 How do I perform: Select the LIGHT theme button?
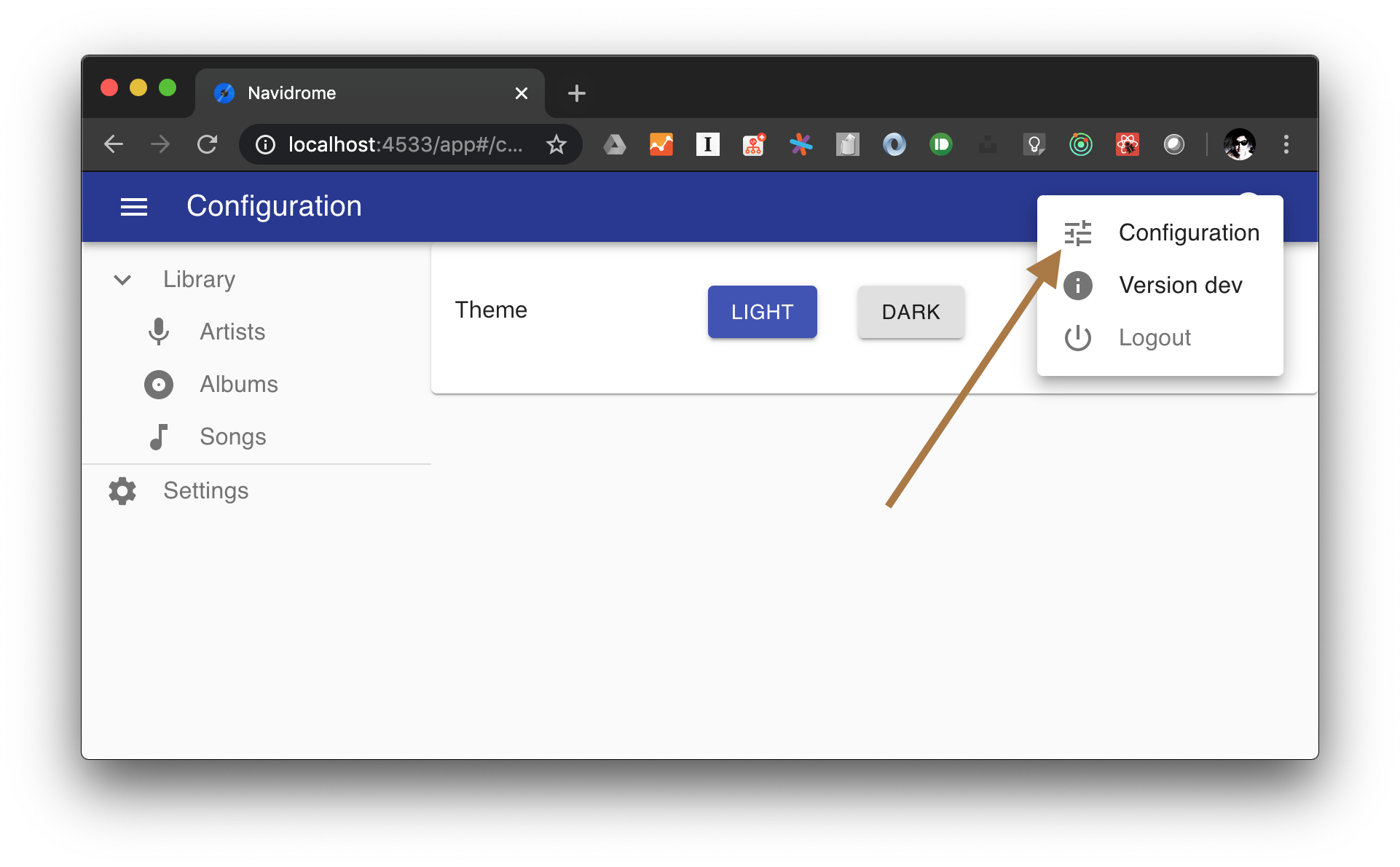(763, 312)
